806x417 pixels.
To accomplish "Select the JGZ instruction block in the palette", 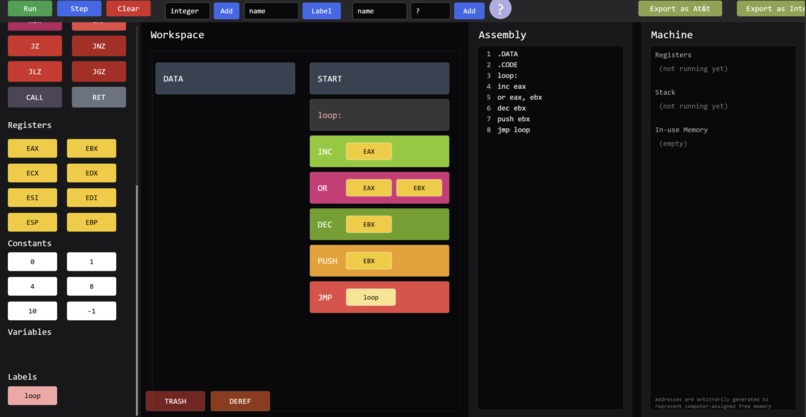I will coord(99,71).
